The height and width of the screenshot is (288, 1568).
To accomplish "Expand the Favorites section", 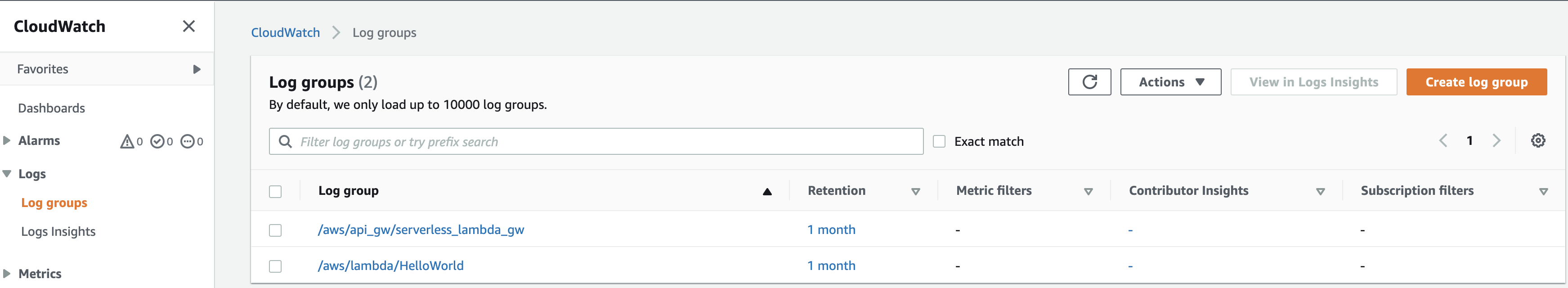I will (x=196, y=69).
